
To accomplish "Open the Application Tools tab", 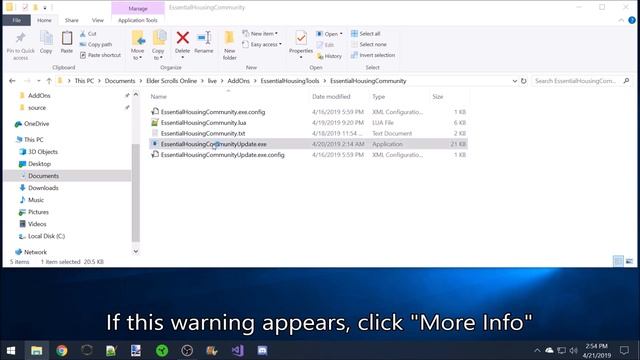I will (x=138, y=20).
